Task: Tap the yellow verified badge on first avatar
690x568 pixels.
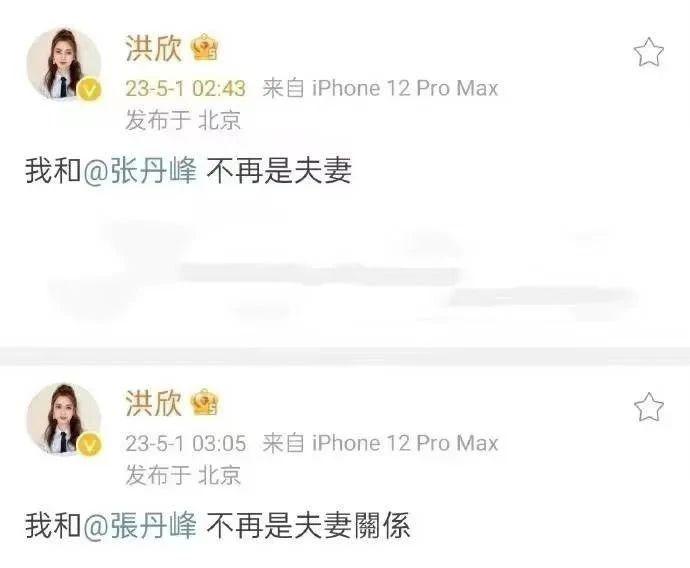Action: pyautogui.click(x=89, y=90)
